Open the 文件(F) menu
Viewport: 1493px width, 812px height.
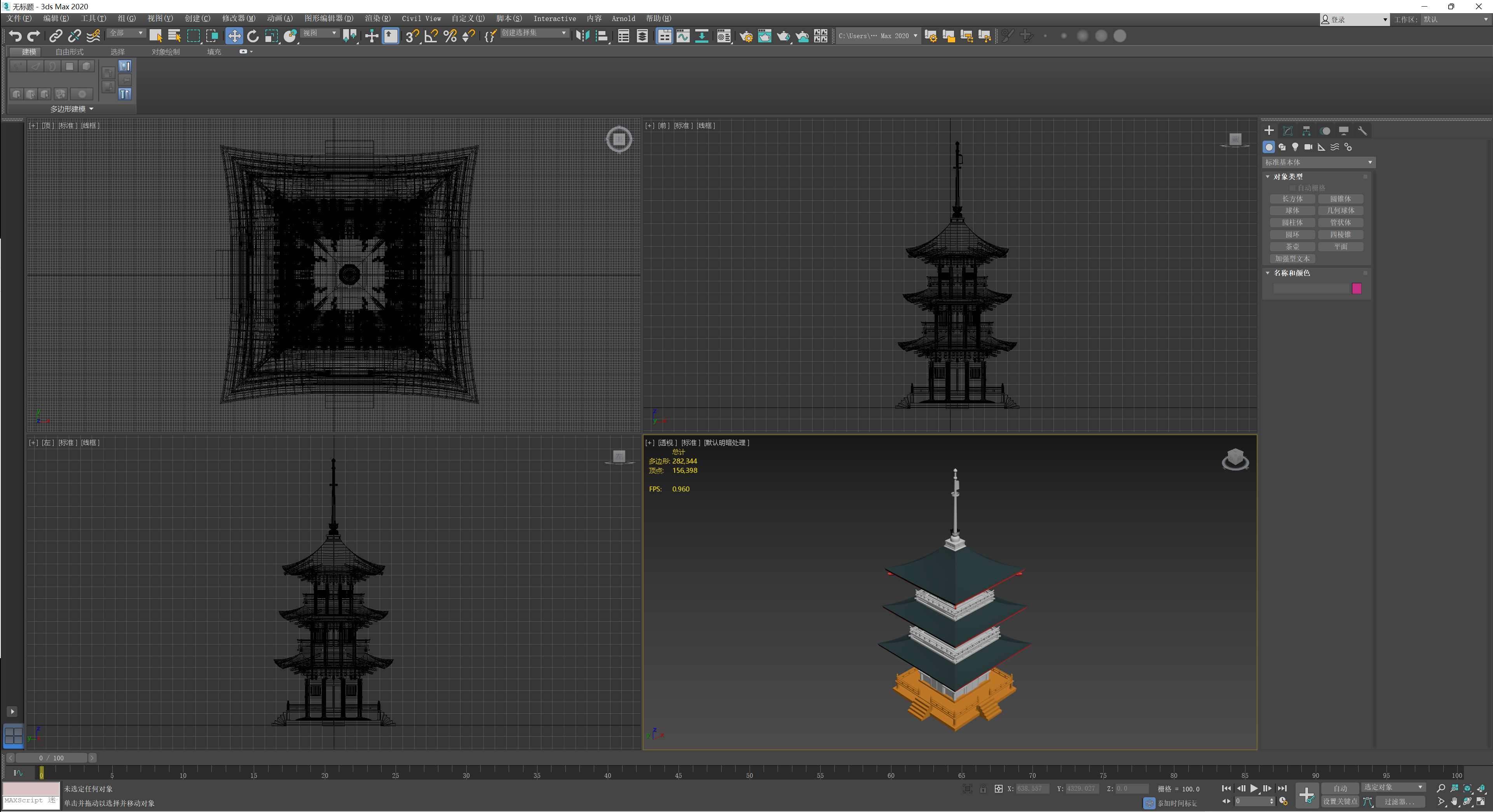(x=19, y=19)
